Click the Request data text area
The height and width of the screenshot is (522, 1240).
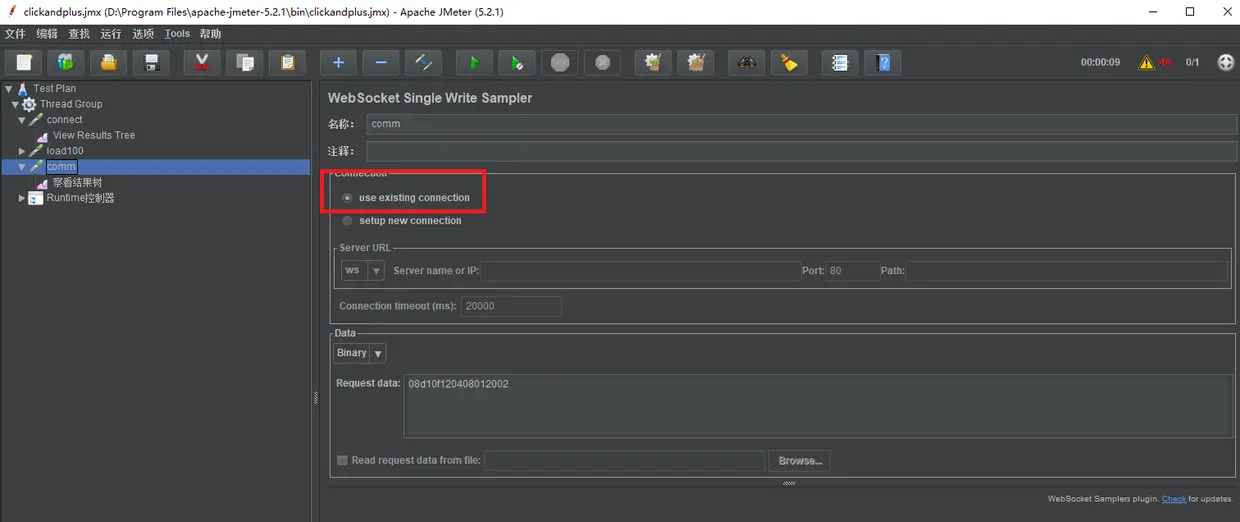817,406
